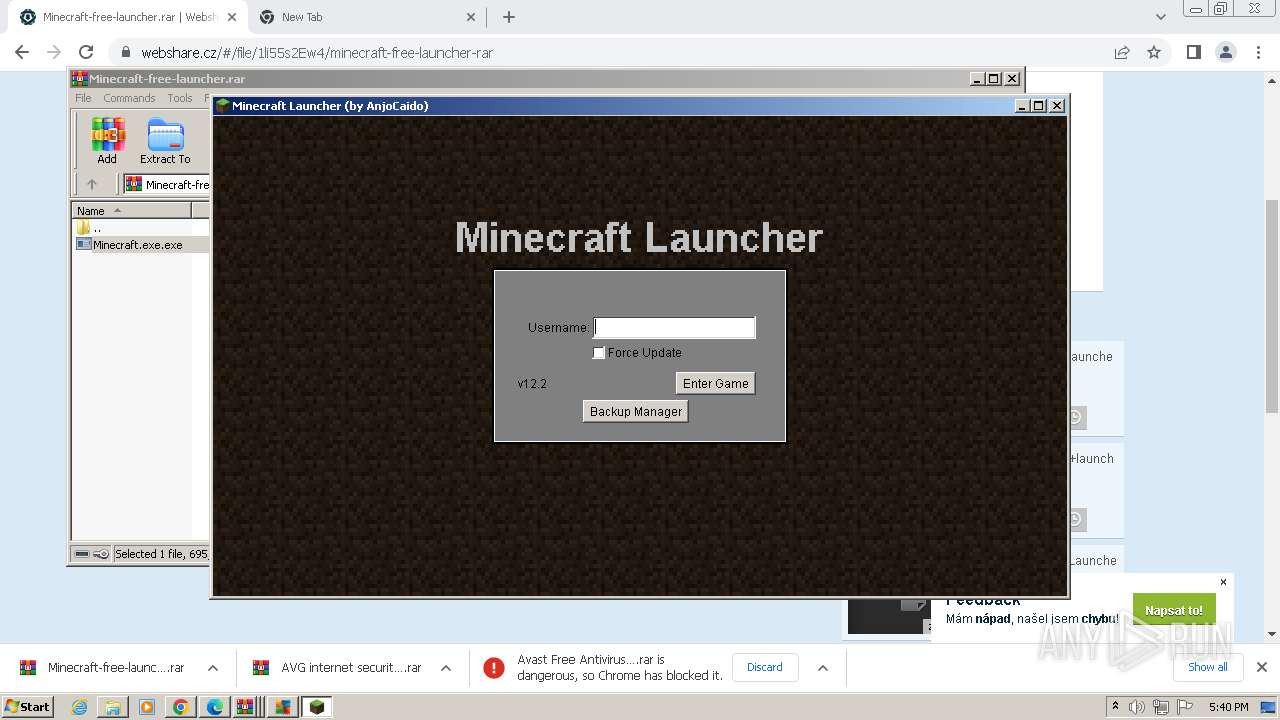1280x720 pixels.
Task: Close the downloads bar
Action: pos(1262,667)
